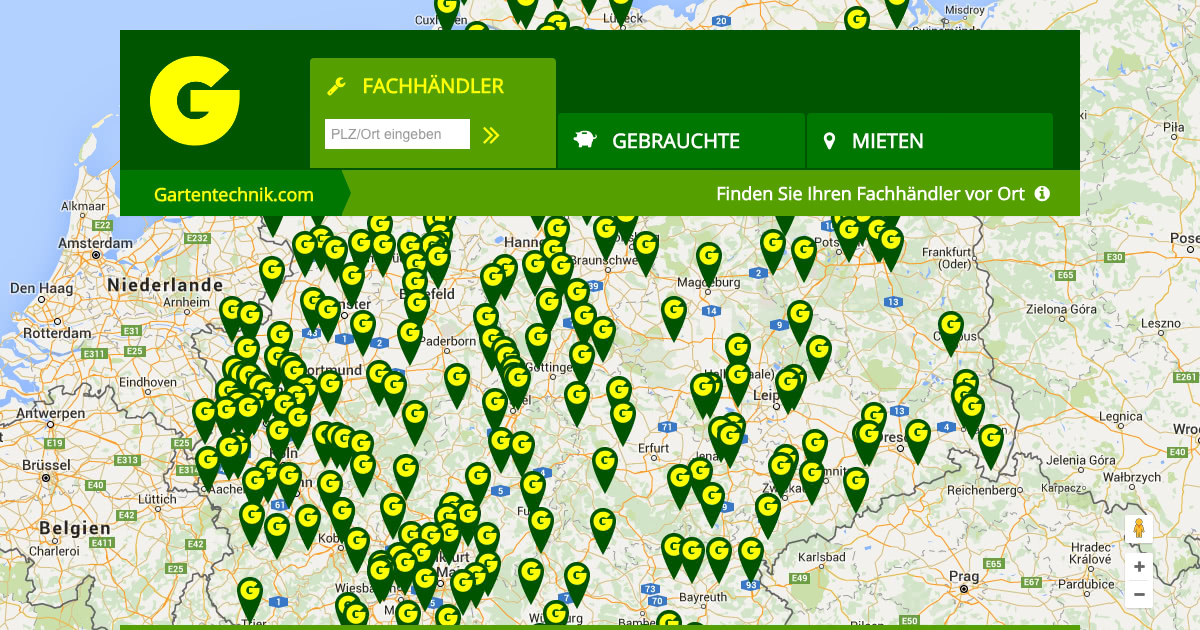Switch to the Gebrauchte tab

coord(681,141)
